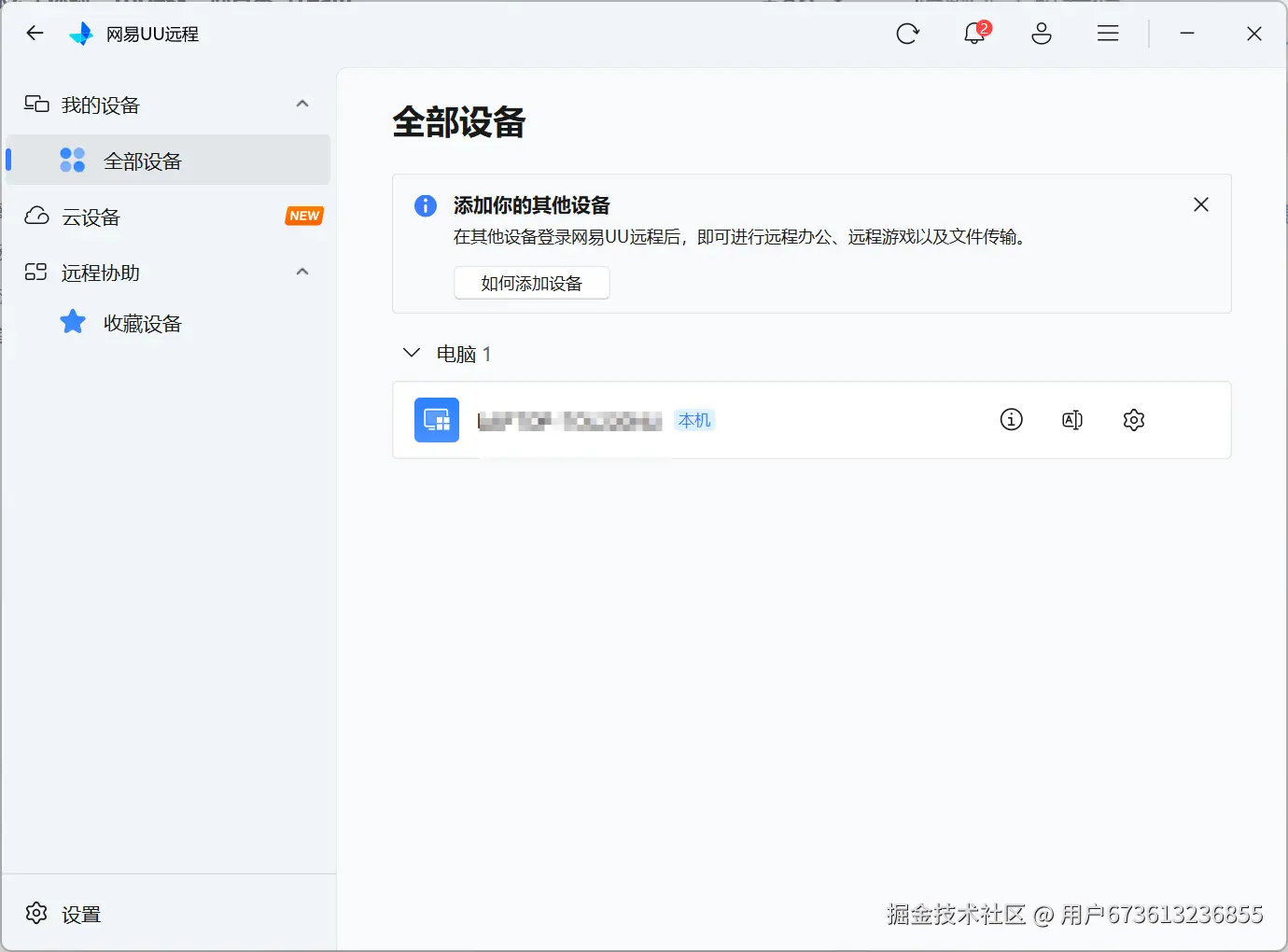Click the 全部设备 four-dots icon
The height and width of the screenshot is (952, 1288).
(x=73, y=160)
